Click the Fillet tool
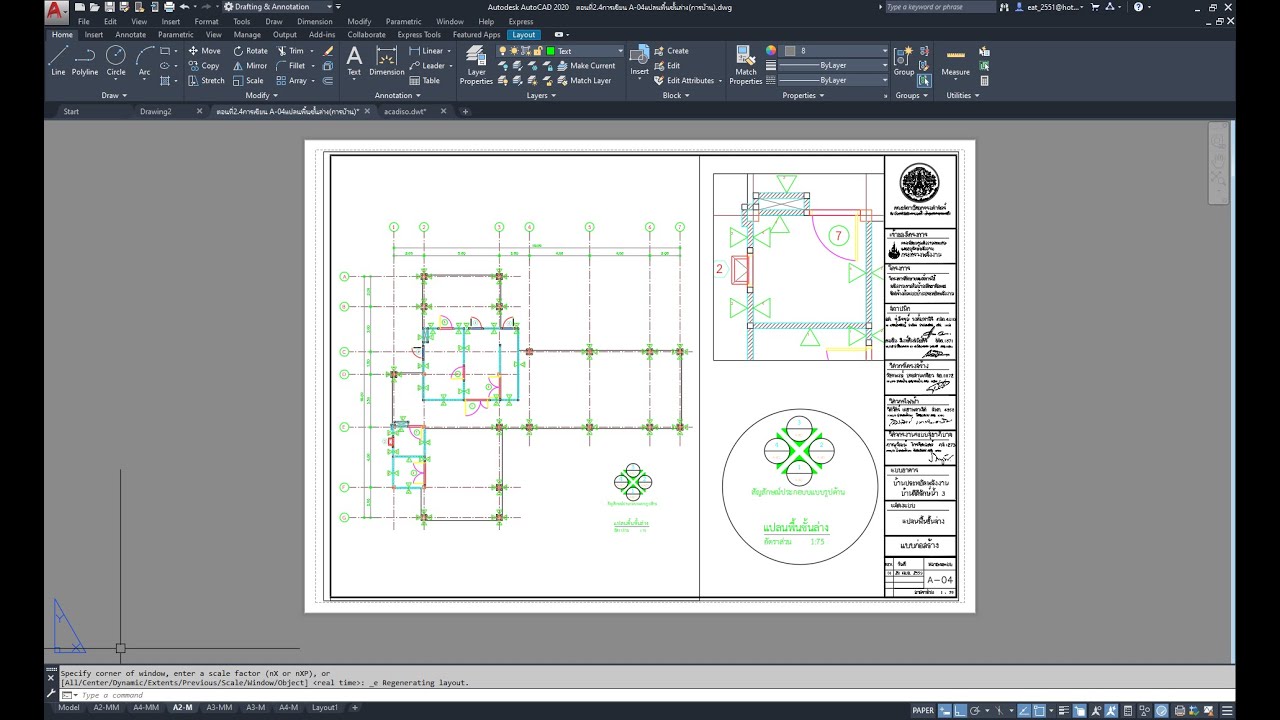Viewport: 1280px width, 720px height. pyautogui.click(x=291, y=66)
